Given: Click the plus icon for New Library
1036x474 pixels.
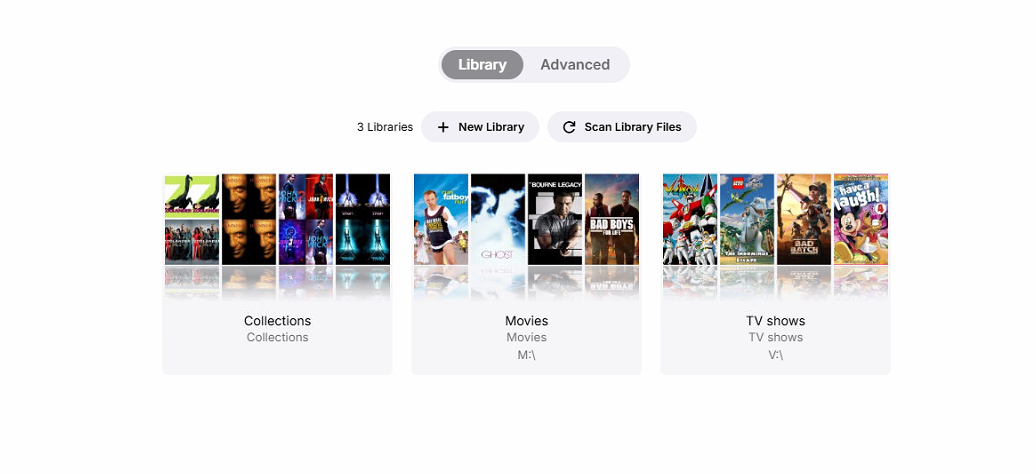Looking at the screenshot, I should pos(443,127).
